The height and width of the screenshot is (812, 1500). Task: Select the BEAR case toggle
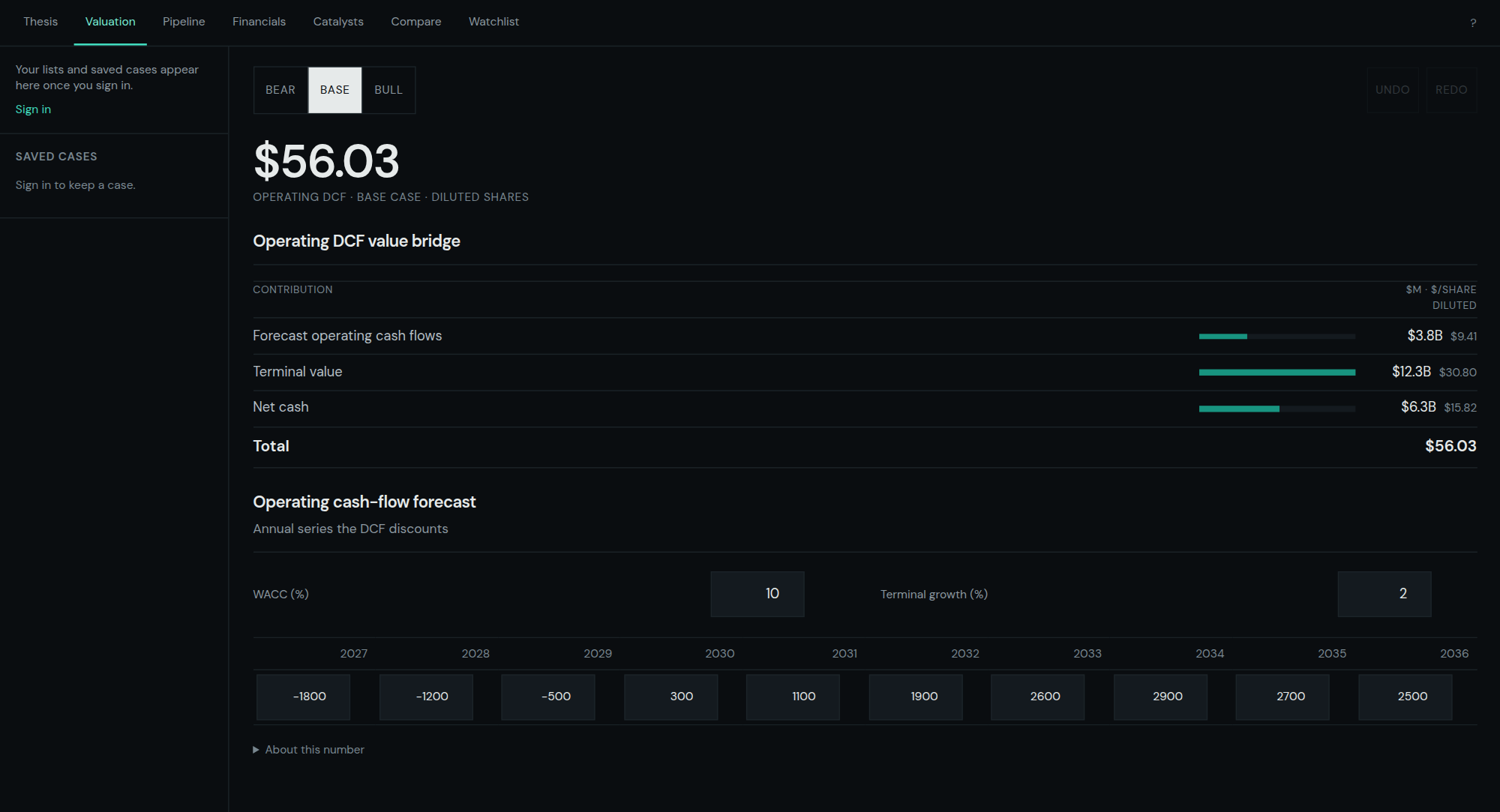pos(280,90)
